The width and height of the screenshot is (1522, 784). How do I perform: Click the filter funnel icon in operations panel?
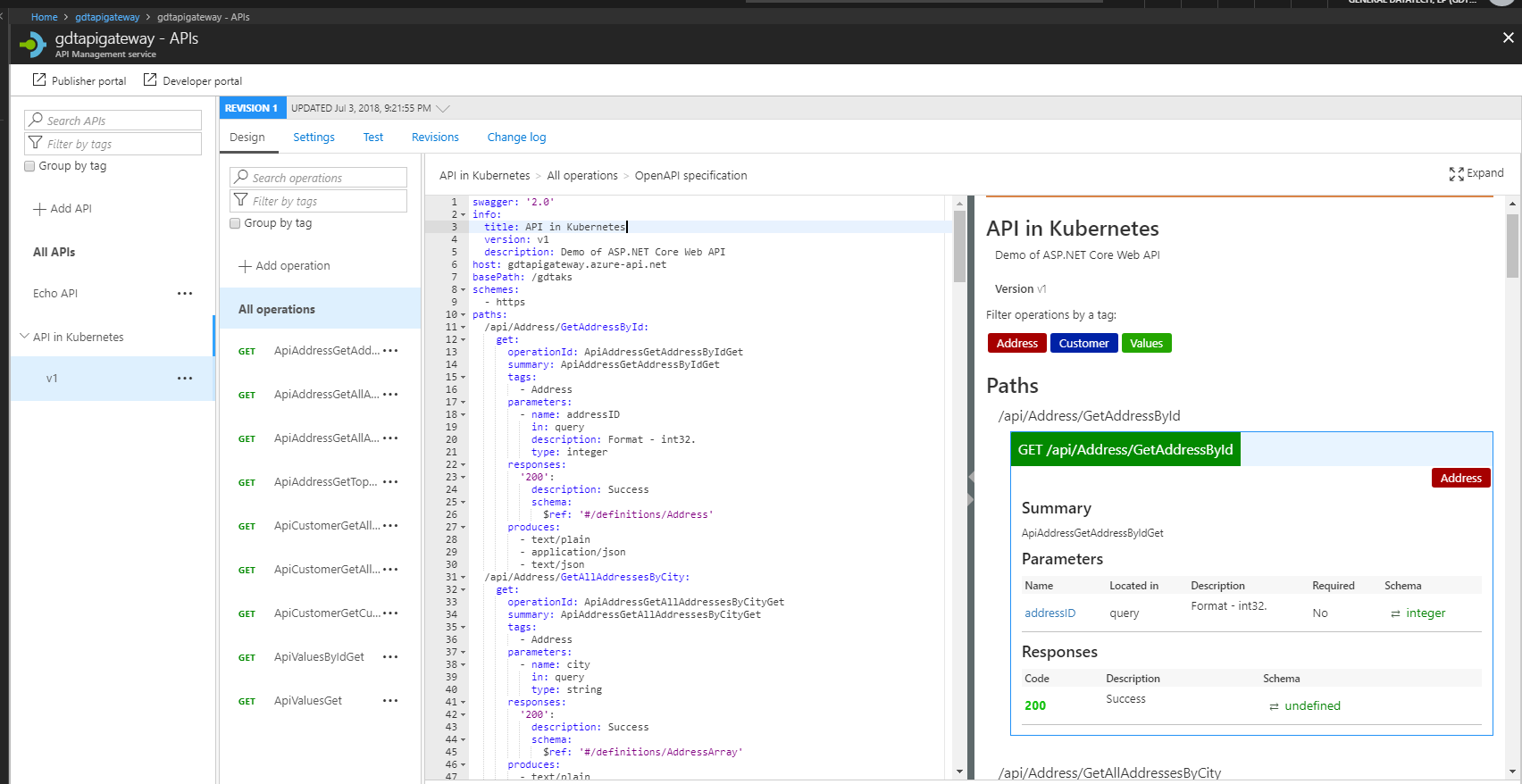coord(241,200)
